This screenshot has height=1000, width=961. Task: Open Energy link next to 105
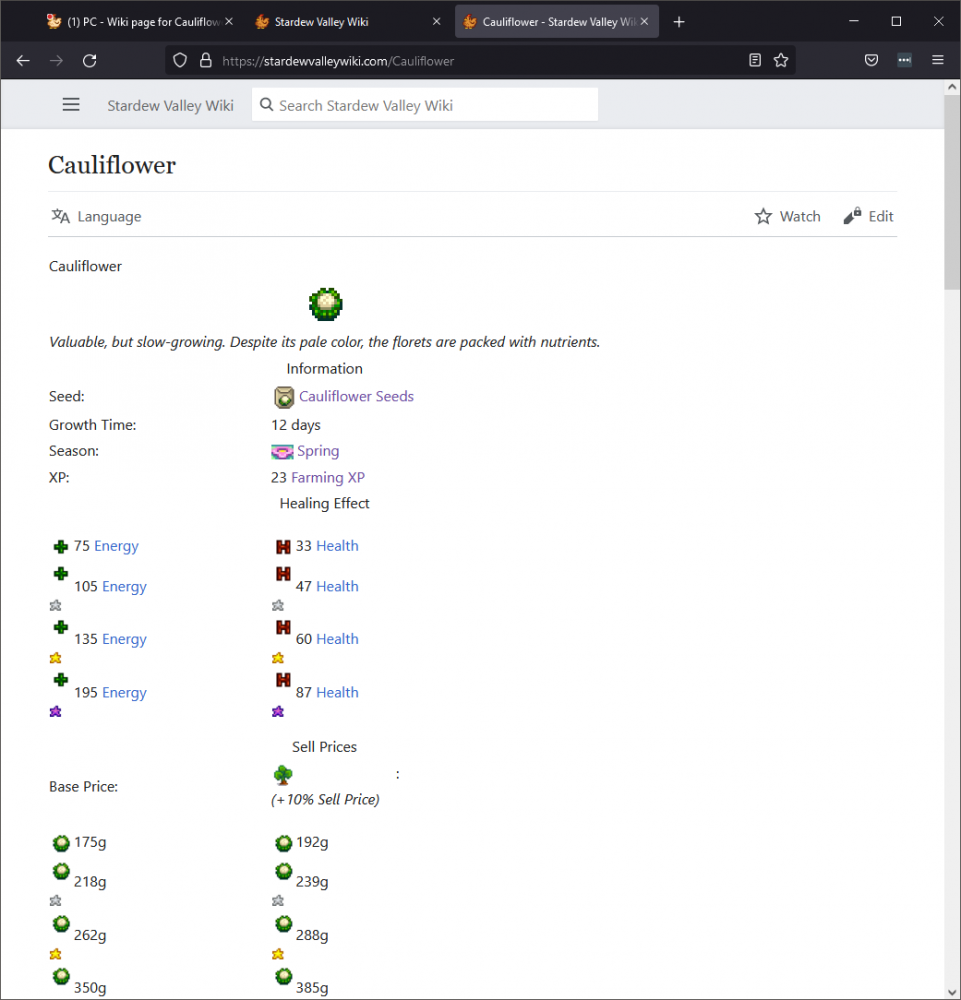click(x=124, y=587)
